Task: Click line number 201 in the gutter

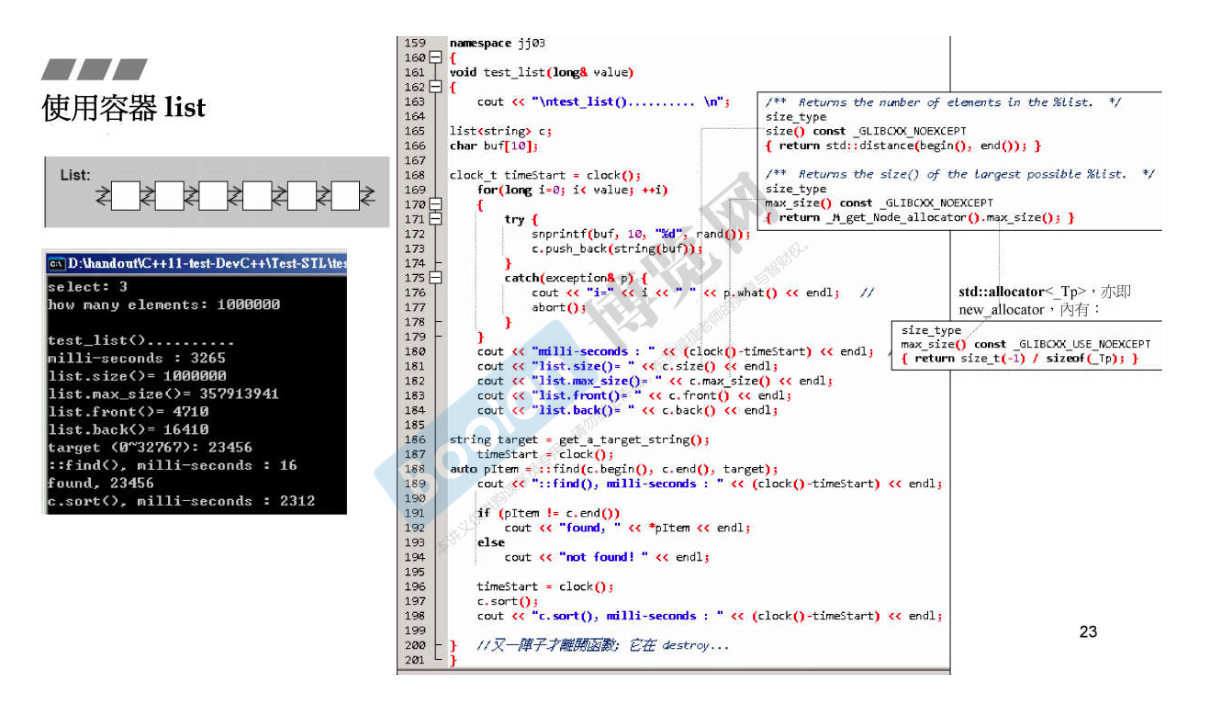Action: [414, 660]
